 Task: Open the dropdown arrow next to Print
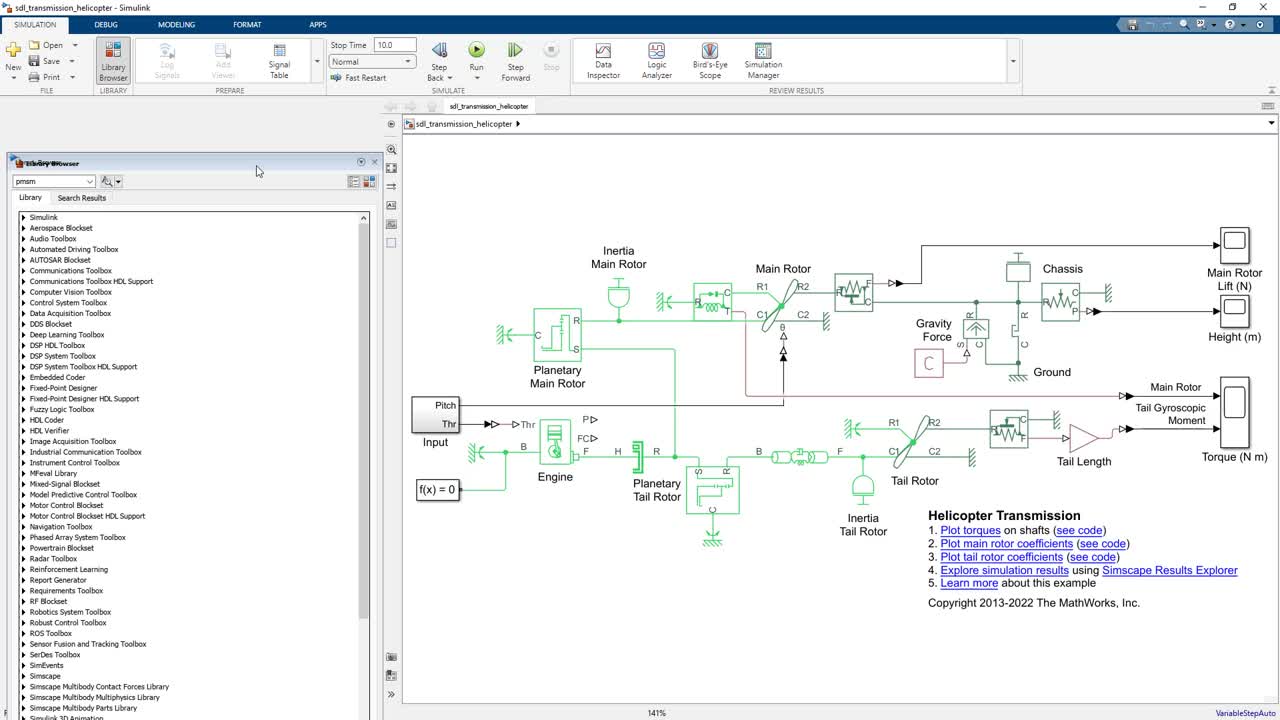pyautogui.click(x=75, y=77)
